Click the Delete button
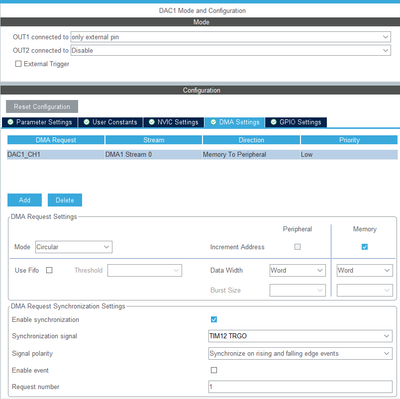 coord(65,200)
